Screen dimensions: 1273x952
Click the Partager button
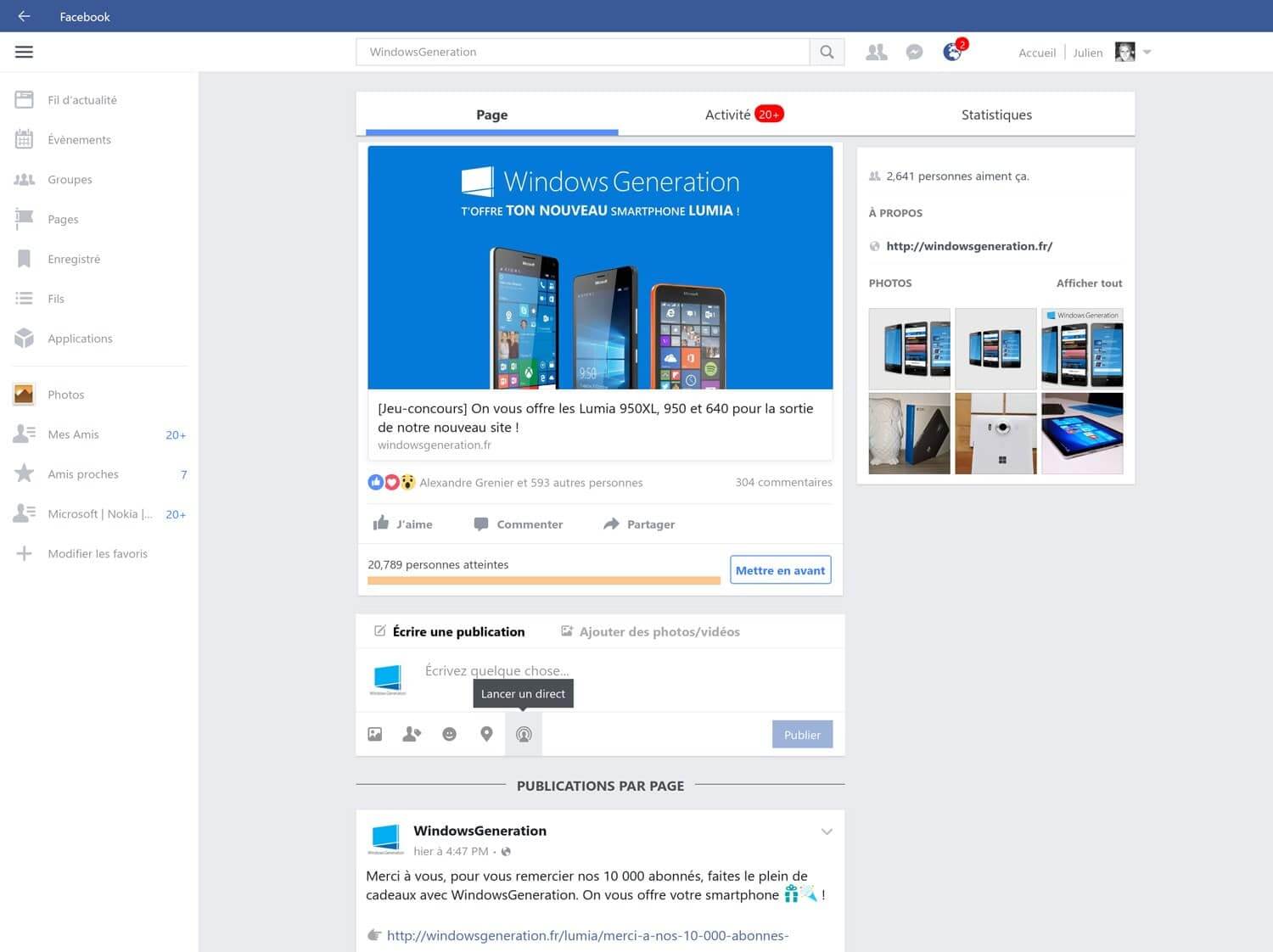point(639,524)
